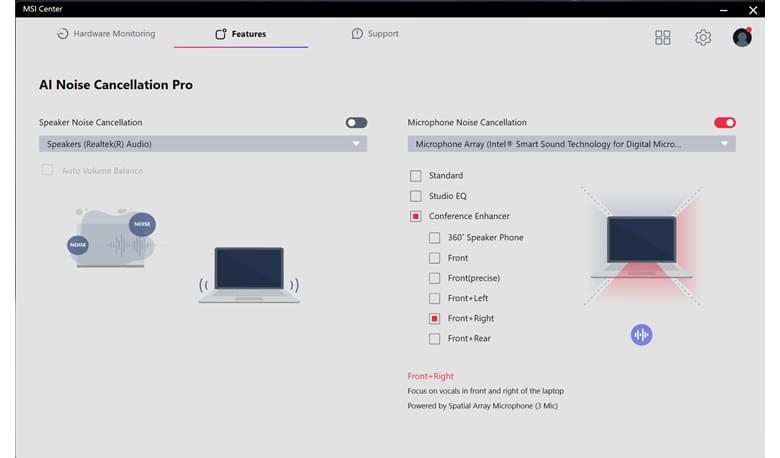
Task: Click the speaker laptop illustration
Action: (x=249, y=275)
